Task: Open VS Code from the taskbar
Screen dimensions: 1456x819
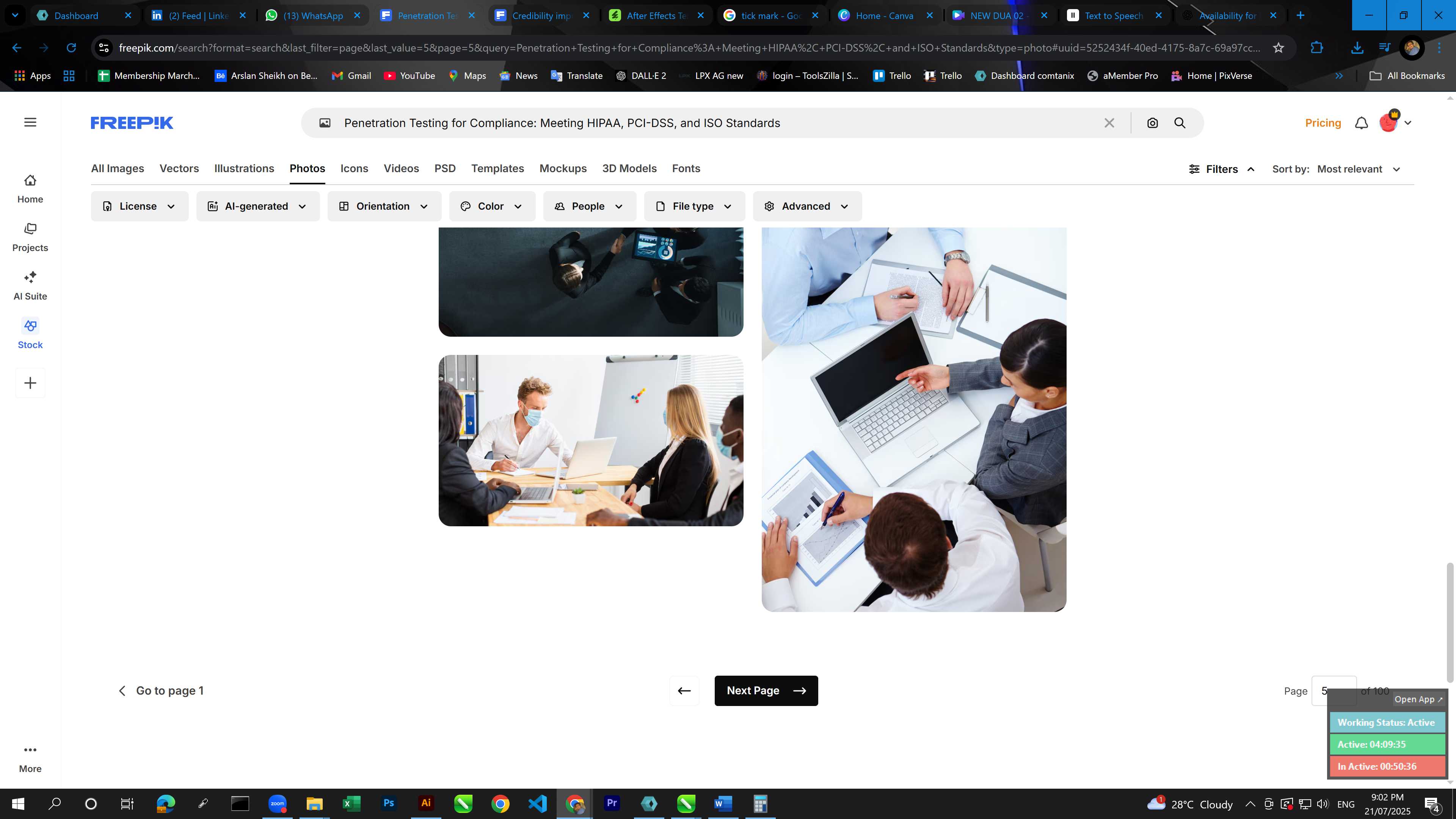Action: click(x=538, y=803)
